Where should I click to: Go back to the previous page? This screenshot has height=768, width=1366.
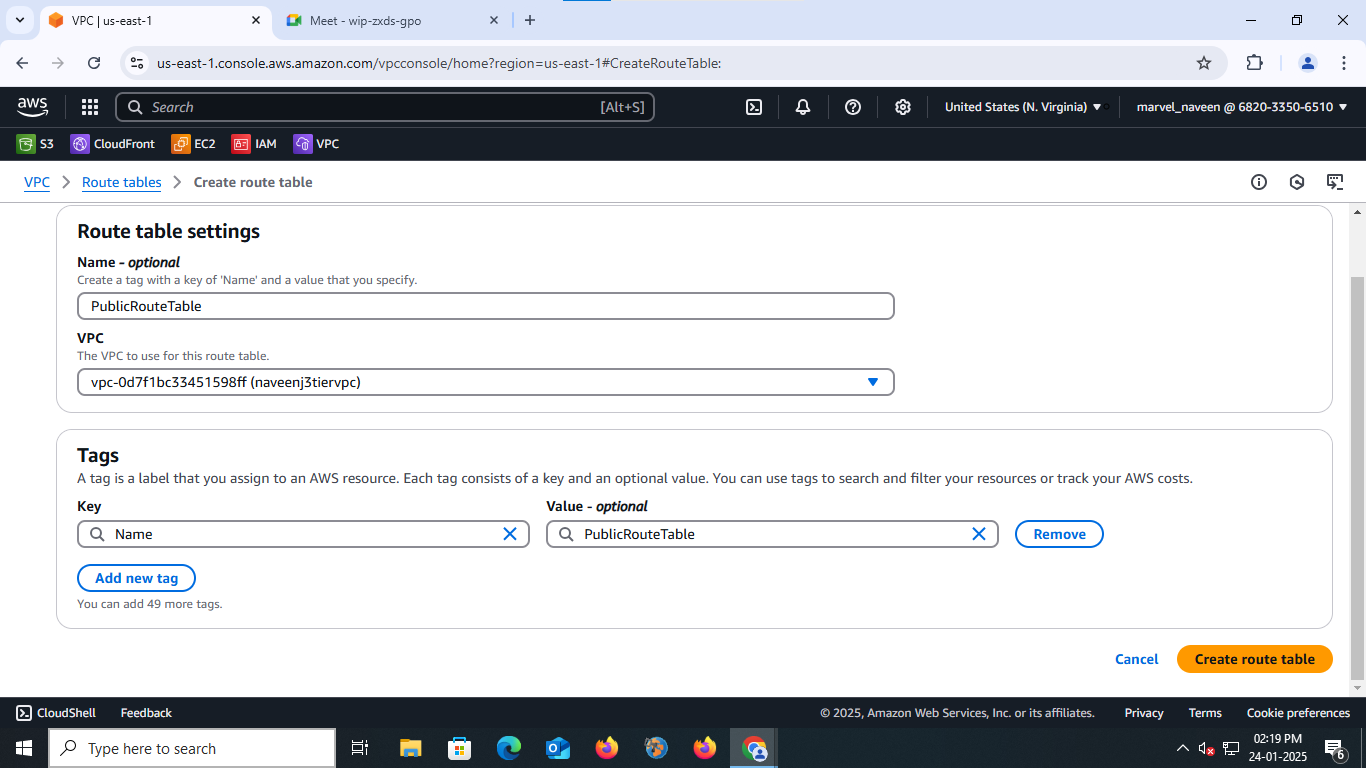[x=23, y=63]
